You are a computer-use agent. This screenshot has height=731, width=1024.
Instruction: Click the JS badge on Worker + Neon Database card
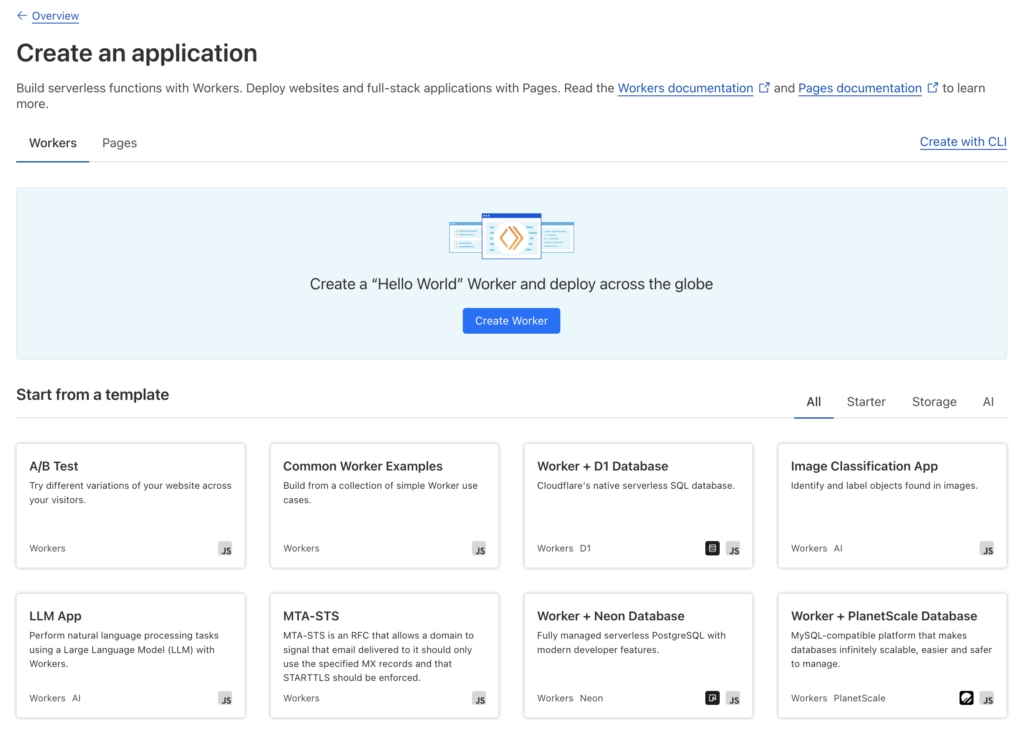733,698
